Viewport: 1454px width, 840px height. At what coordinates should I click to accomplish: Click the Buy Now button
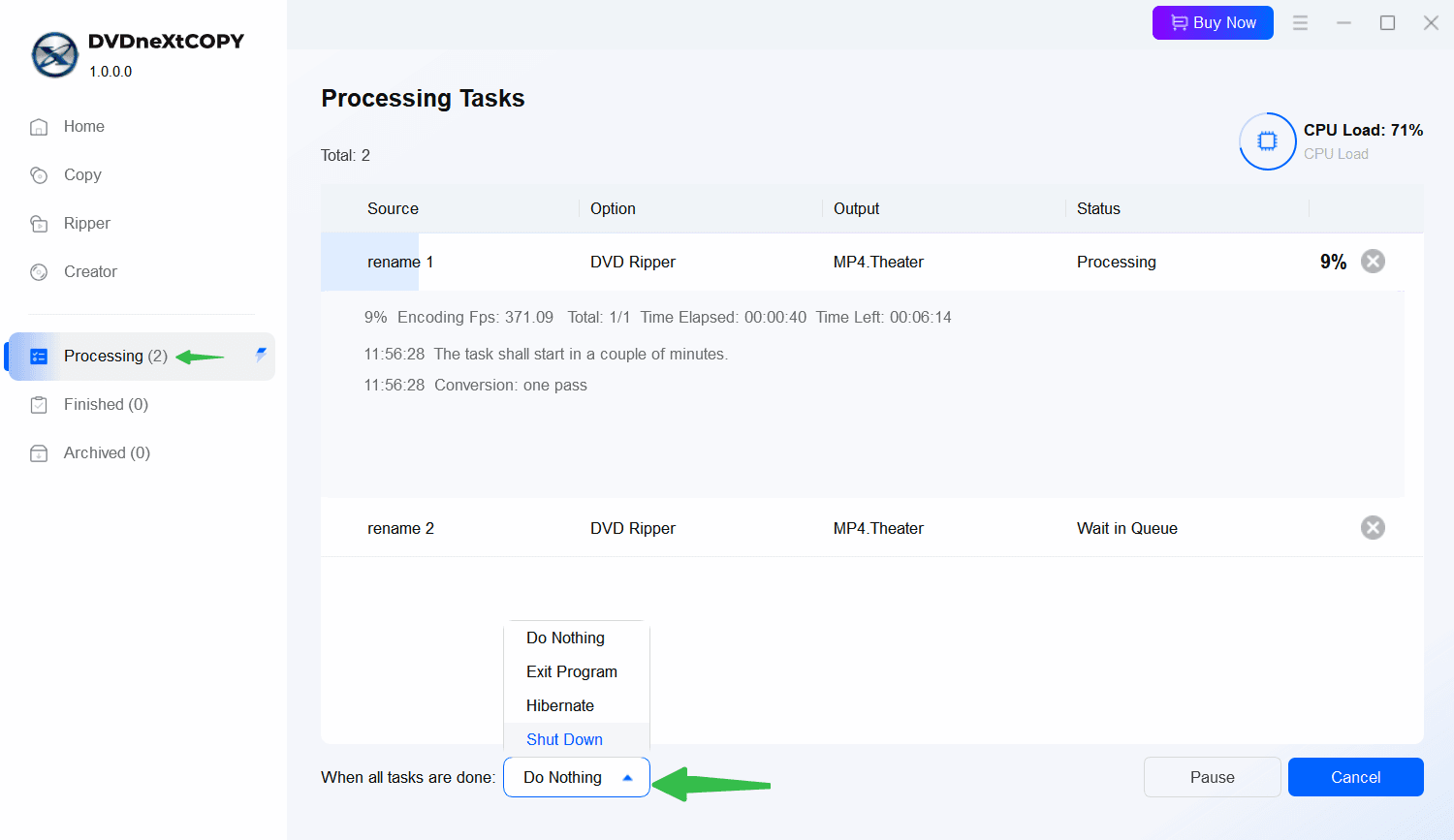pyautogui.click(x=1213, y=22)
